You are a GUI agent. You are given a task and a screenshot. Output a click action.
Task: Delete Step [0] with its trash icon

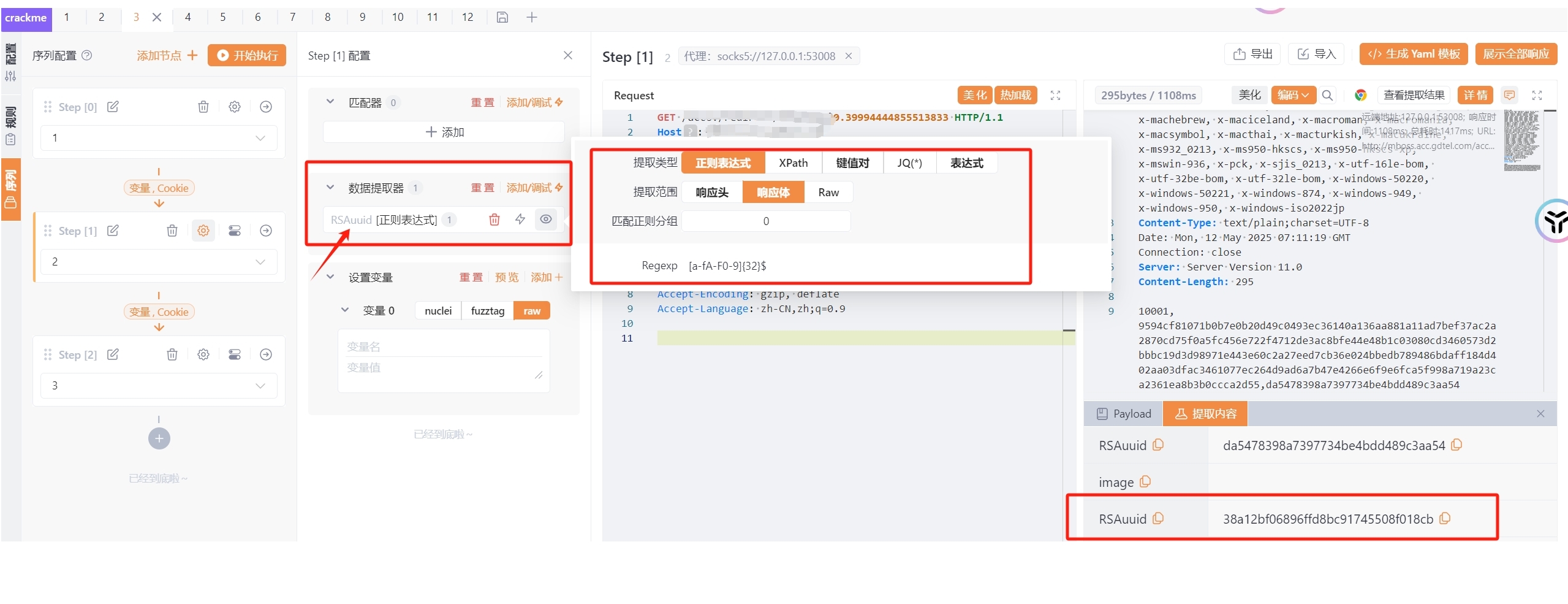click(x=203, y=107)
